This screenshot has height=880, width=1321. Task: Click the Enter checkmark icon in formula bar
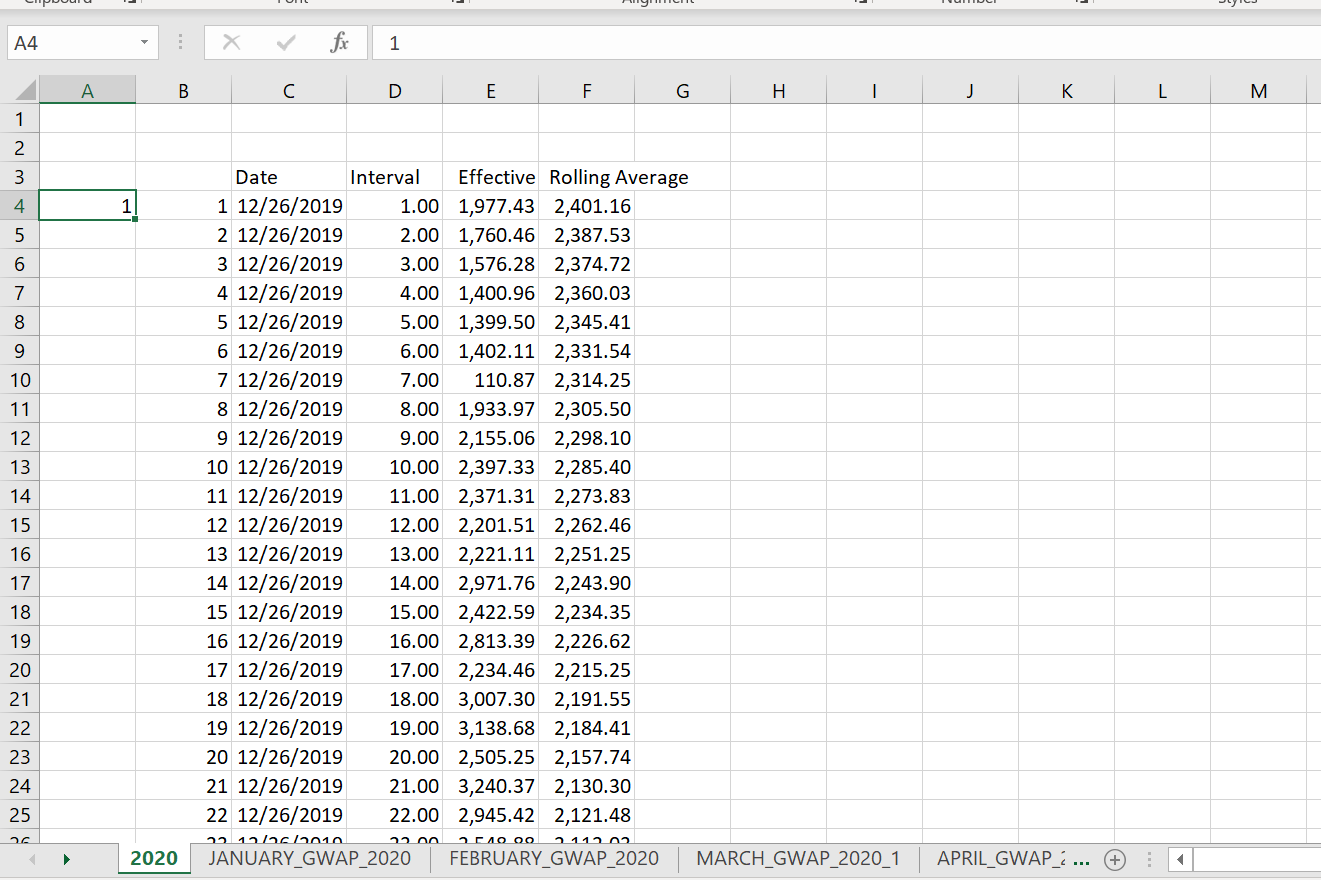tap(286, 43)
